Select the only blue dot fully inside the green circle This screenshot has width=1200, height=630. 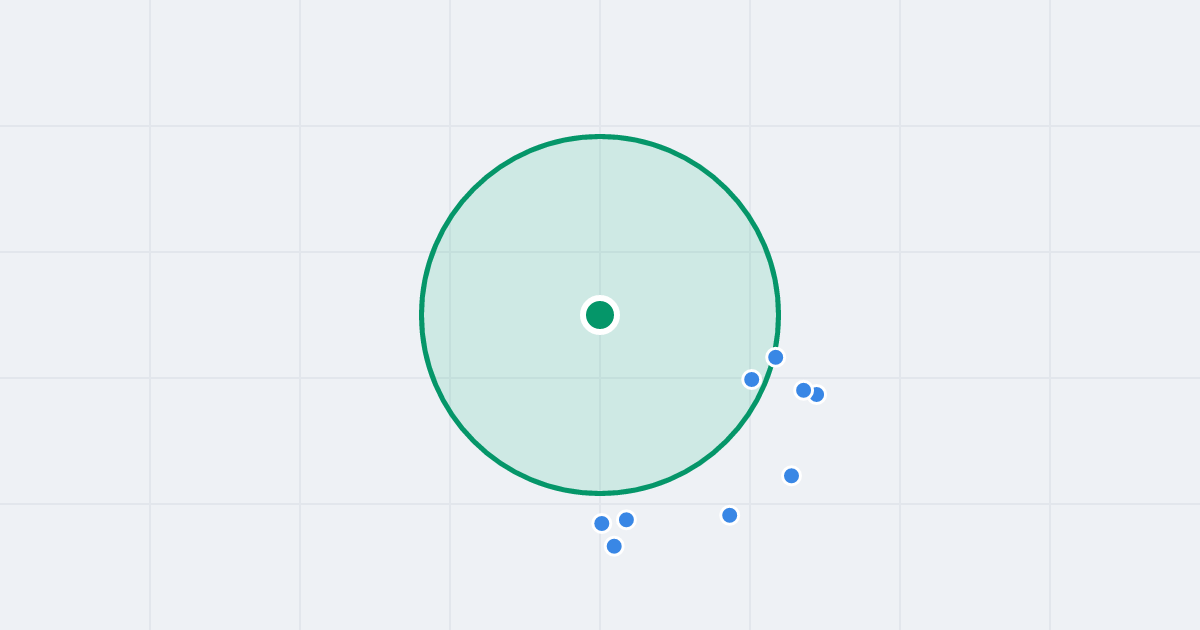(x=752, y=379)
